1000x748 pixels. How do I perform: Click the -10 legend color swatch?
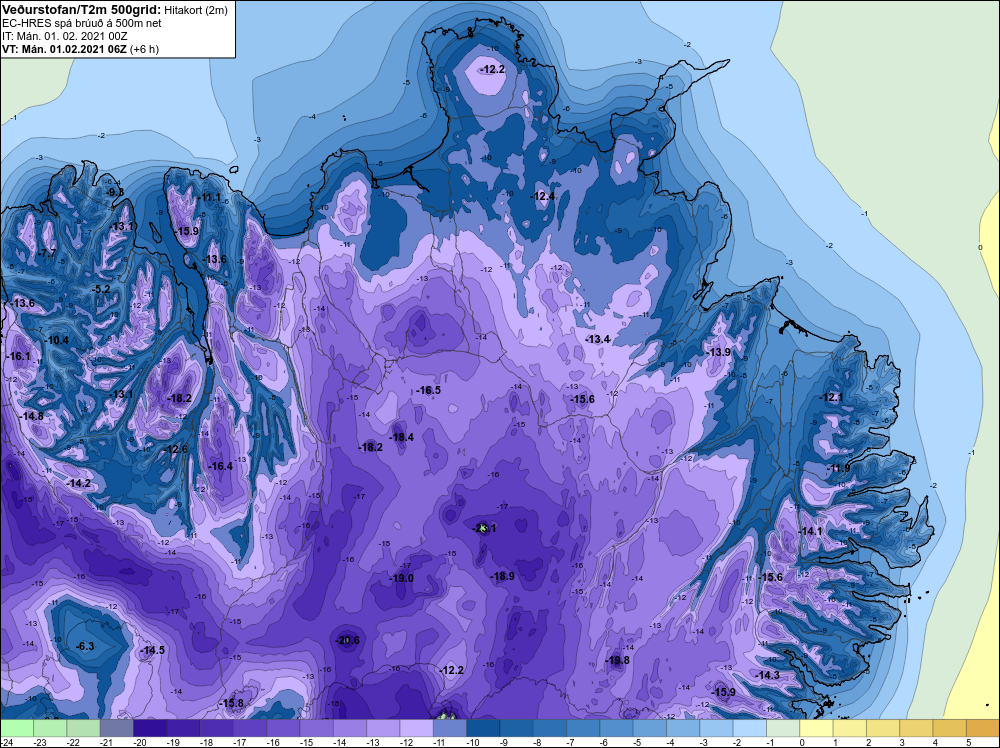(x=483, y=728)
